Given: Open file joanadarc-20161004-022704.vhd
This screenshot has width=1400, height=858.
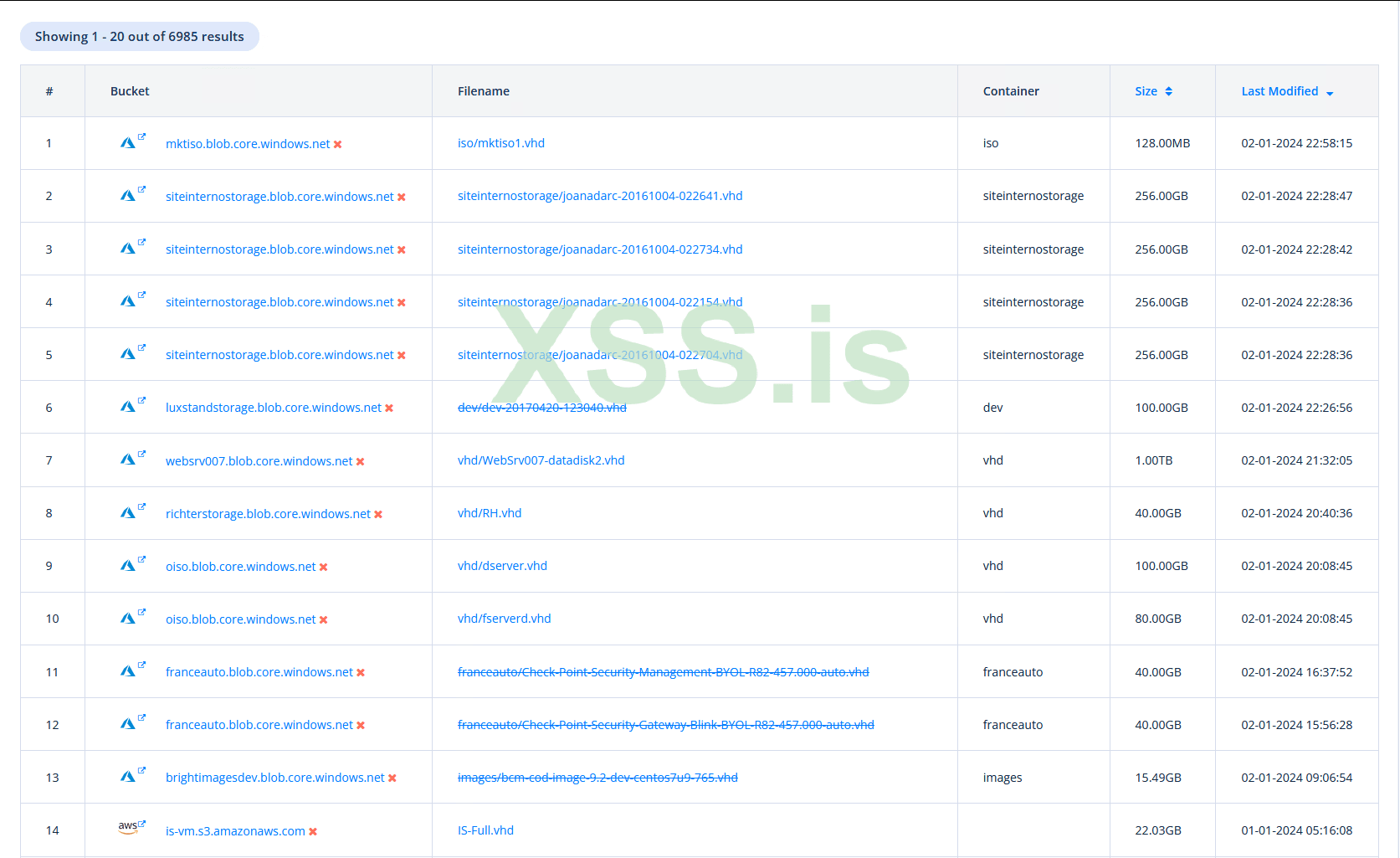Looking at the screenshot, I should [x=600, y=355].
